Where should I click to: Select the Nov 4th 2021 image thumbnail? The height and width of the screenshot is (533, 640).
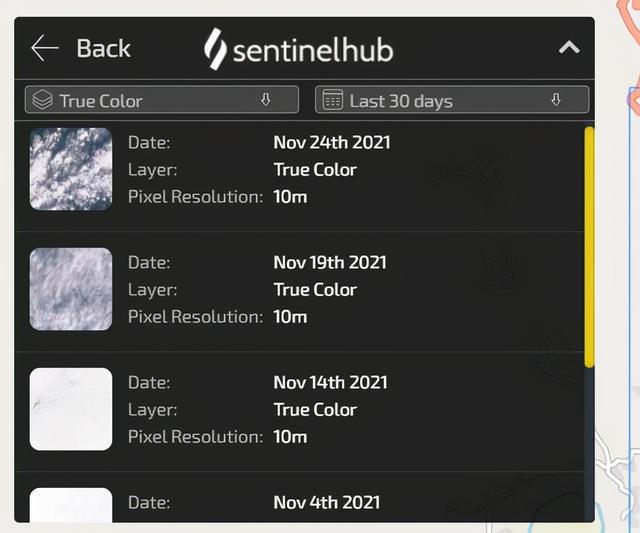[71, 505]
